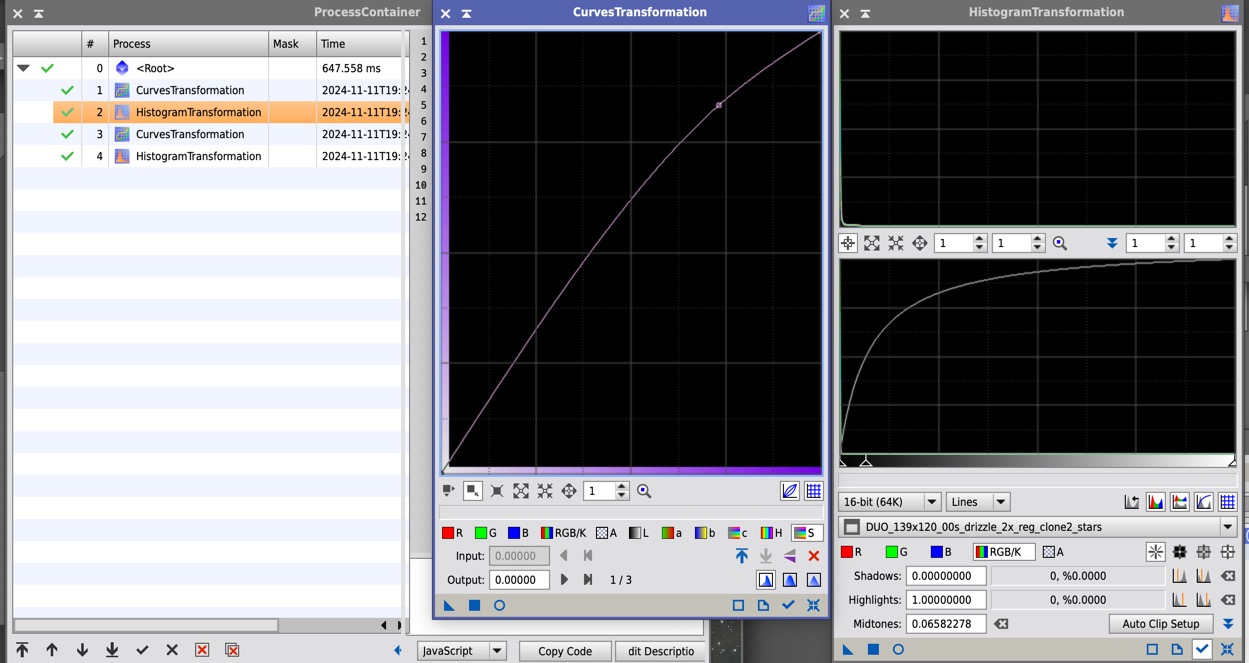Screen dimensions: 1249x663
Task: Select cubic spline interpolation button
Action: pos(790,580)
